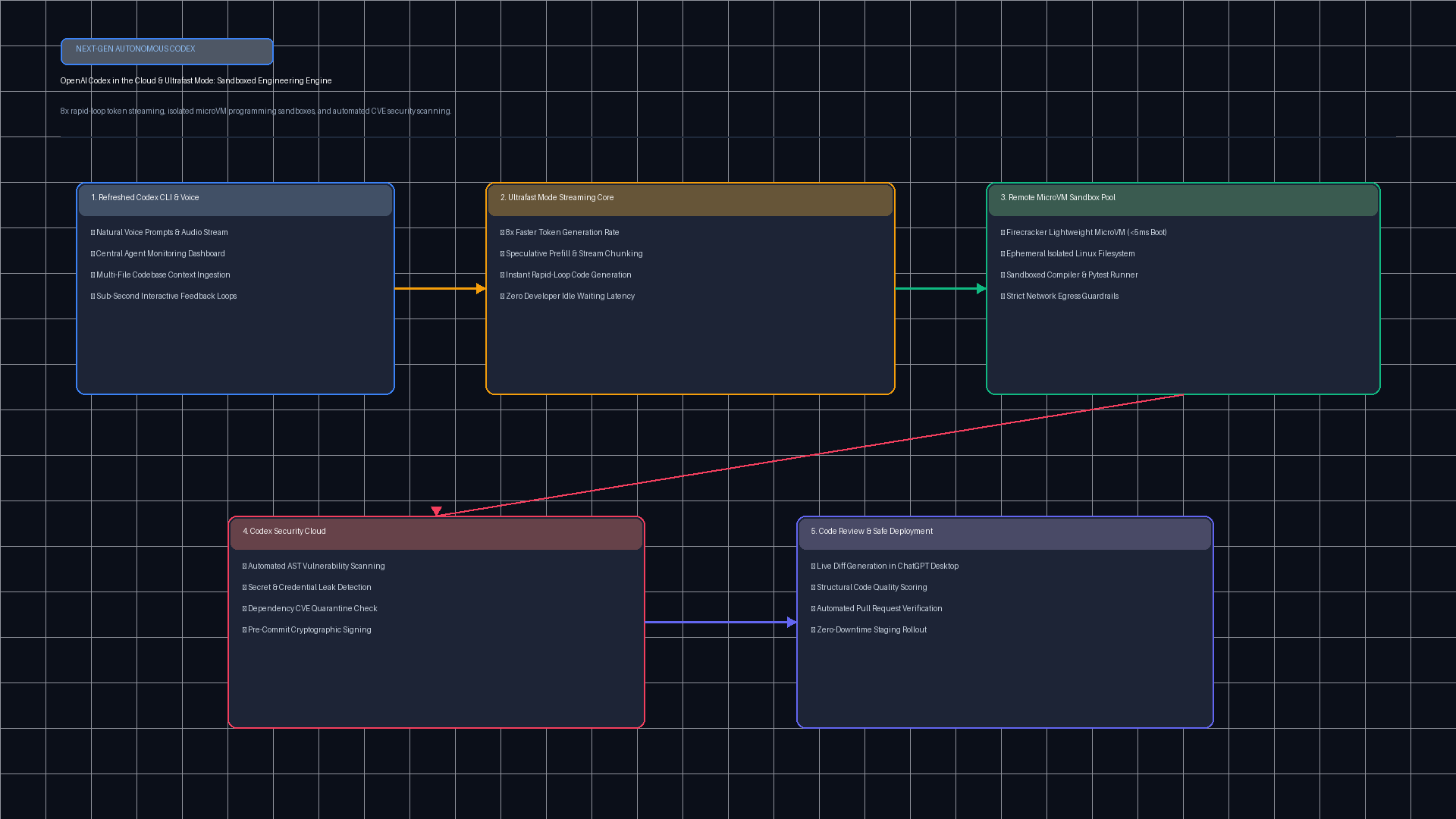
Task: Click the subtitle about 8x rapid-loop token streaming
Action: point(256,111)
